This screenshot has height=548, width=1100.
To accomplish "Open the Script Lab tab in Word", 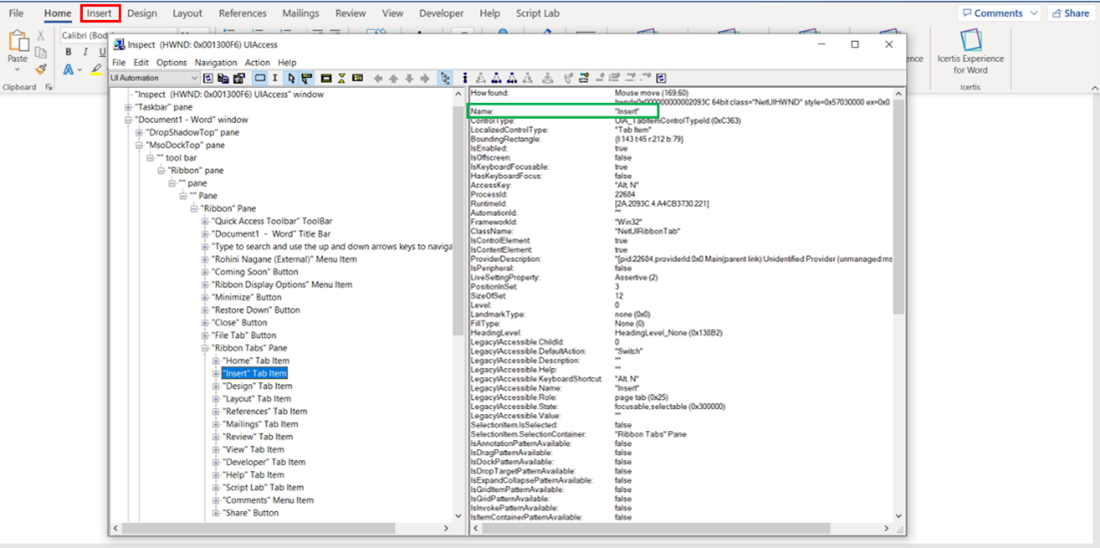I will pos(537,13).
